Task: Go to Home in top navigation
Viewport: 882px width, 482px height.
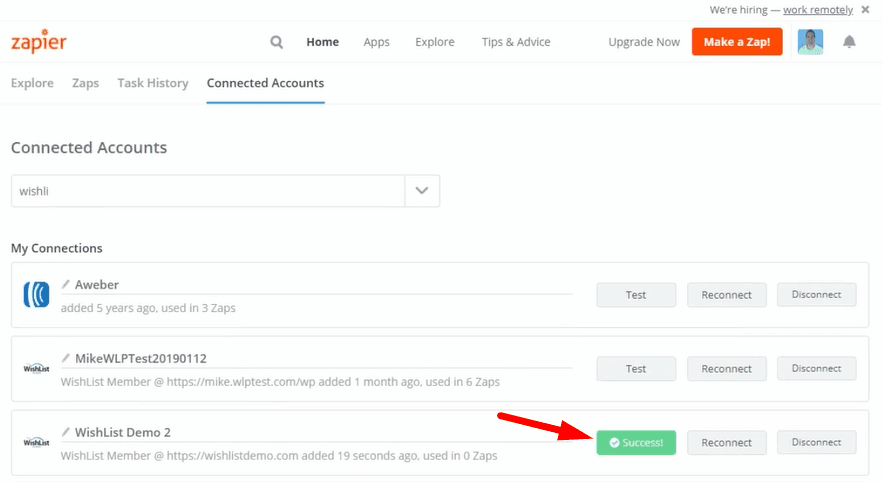Action: coord(322,42)
